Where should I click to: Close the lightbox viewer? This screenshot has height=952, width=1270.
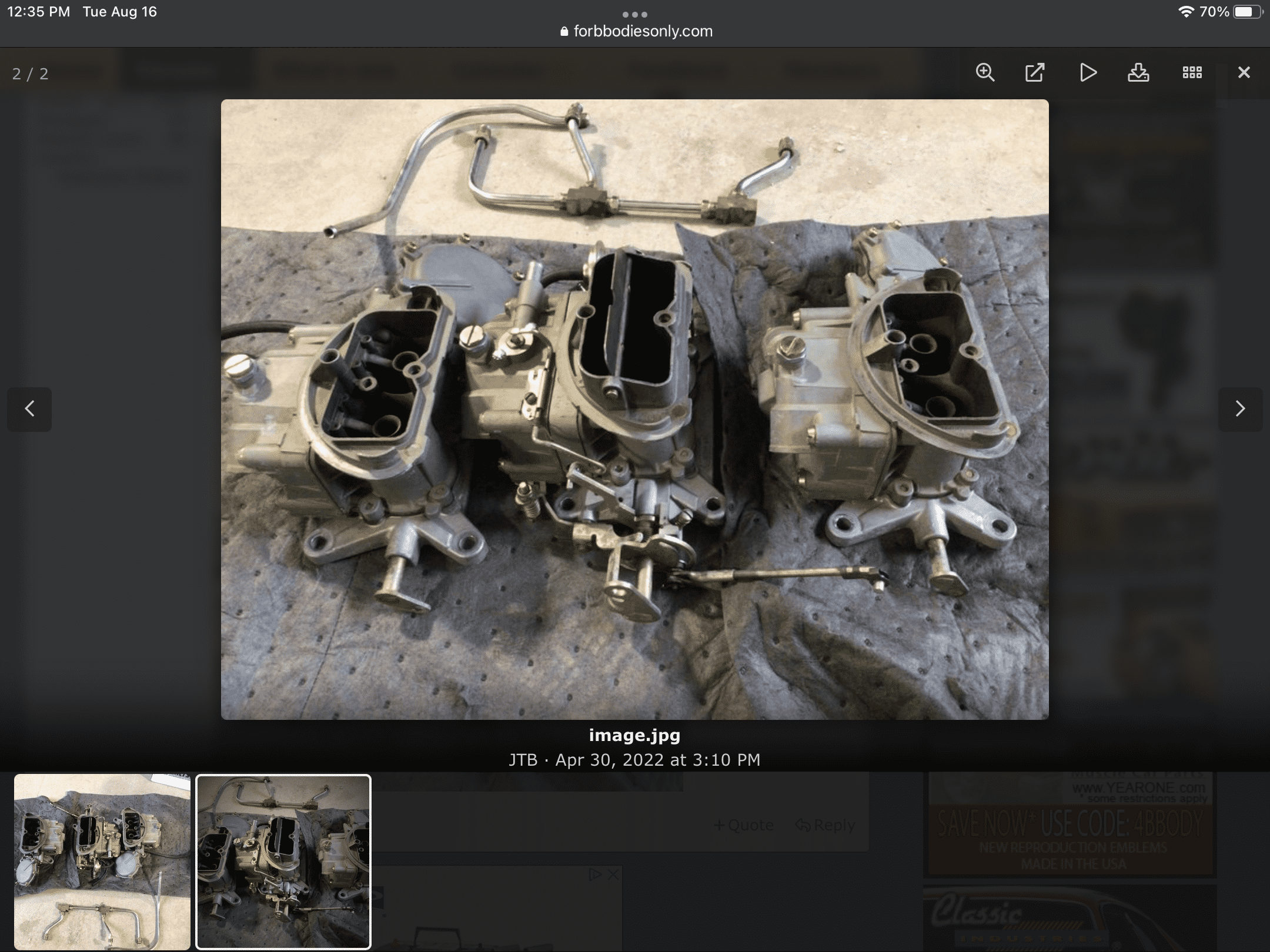pyautogui.click(x=1244, y=73)
